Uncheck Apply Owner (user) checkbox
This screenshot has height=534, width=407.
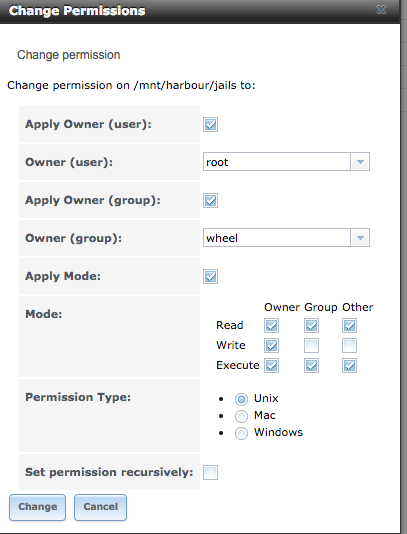(210, 125)
